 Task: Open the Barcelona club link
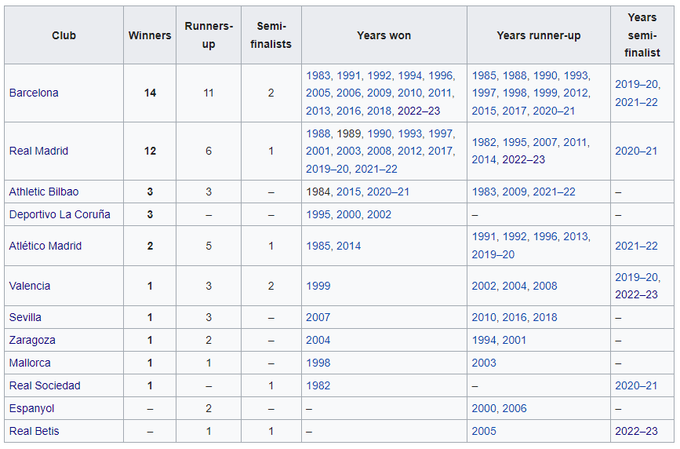pos(34,93)
